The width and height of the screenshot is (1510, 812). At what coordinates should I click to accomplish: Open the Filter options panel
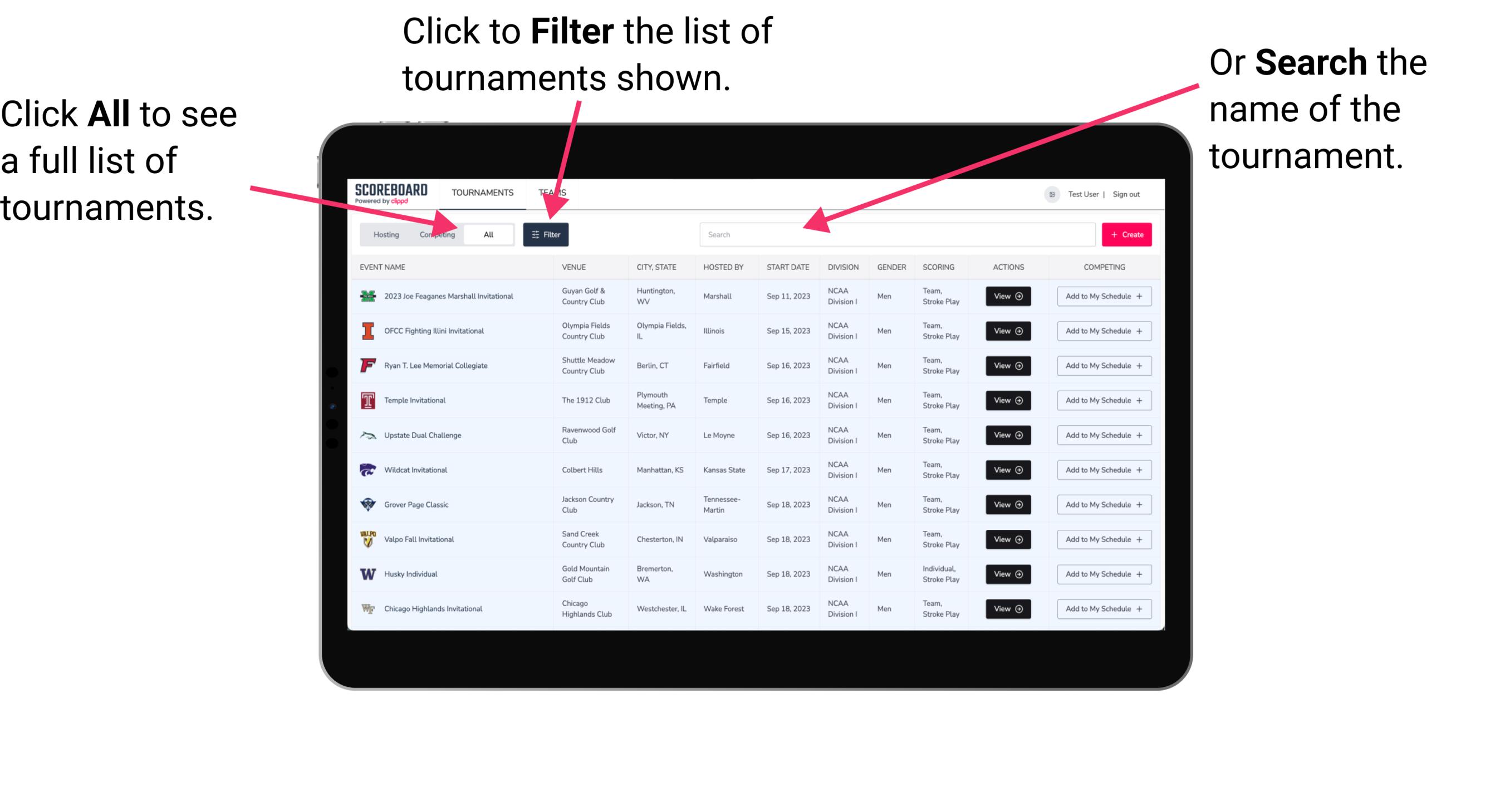tap(547, 234)
